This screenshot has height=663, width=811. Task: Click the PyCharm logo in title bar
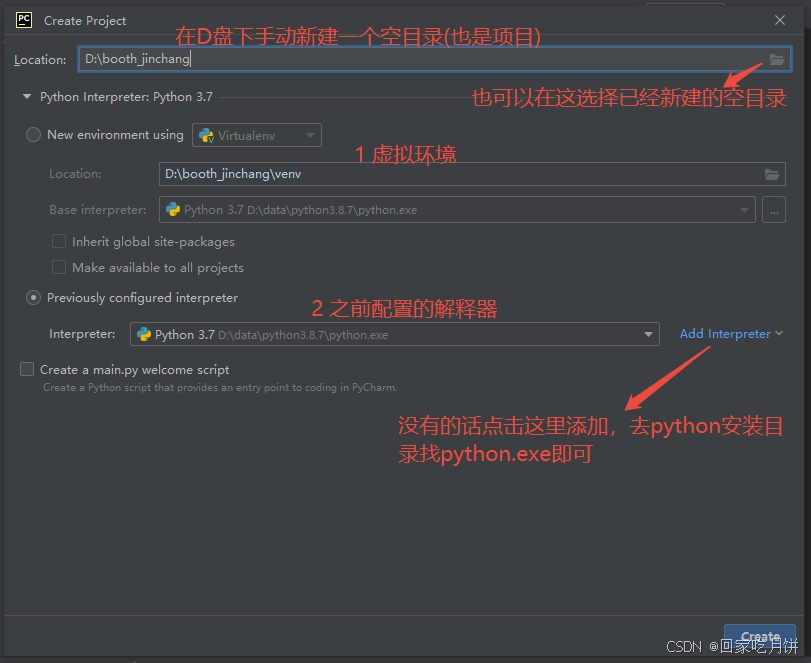(24, 20)
